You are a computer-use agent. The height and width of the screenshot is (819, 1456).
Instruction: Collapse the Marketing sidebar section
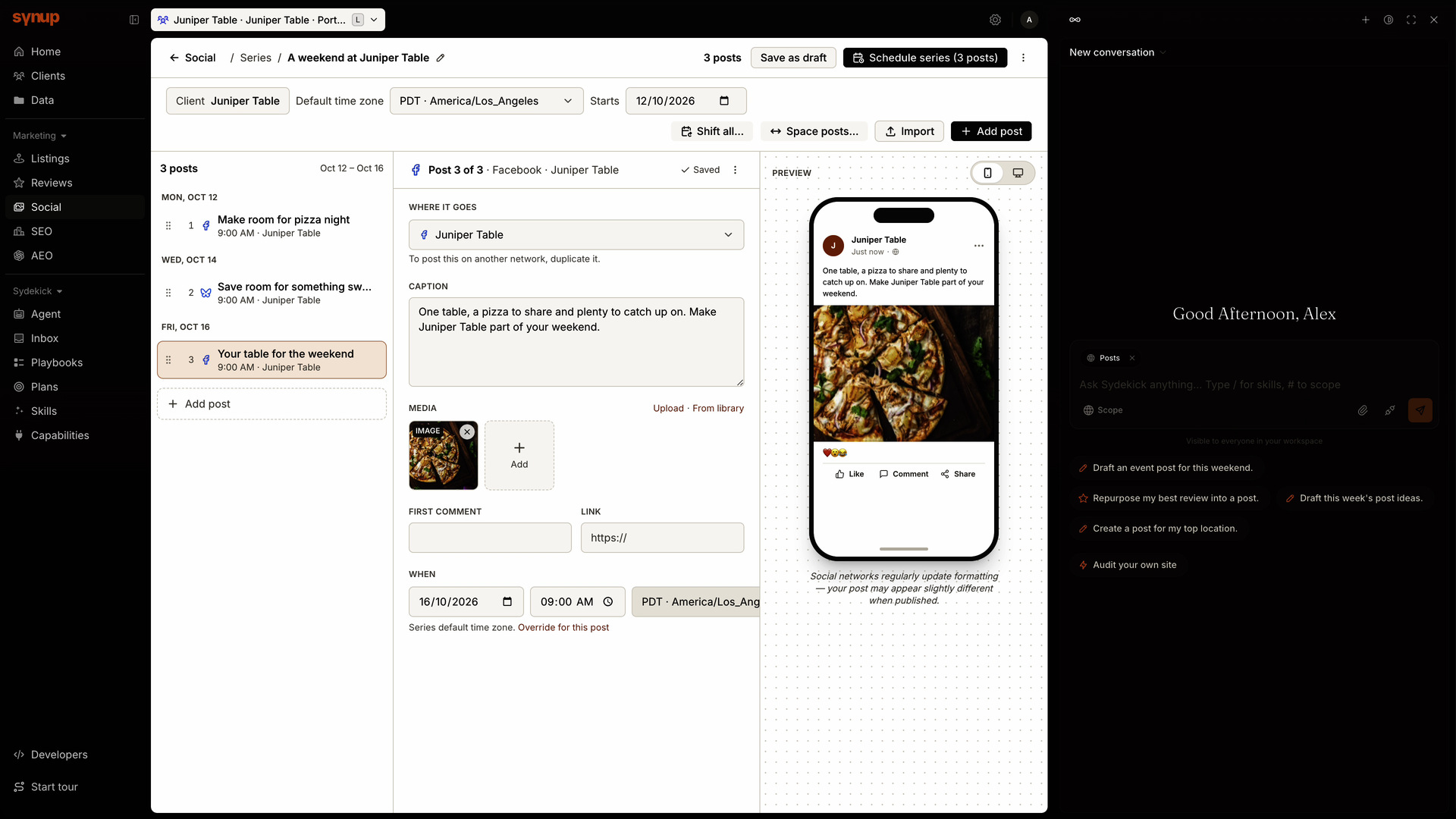[40, 136]
